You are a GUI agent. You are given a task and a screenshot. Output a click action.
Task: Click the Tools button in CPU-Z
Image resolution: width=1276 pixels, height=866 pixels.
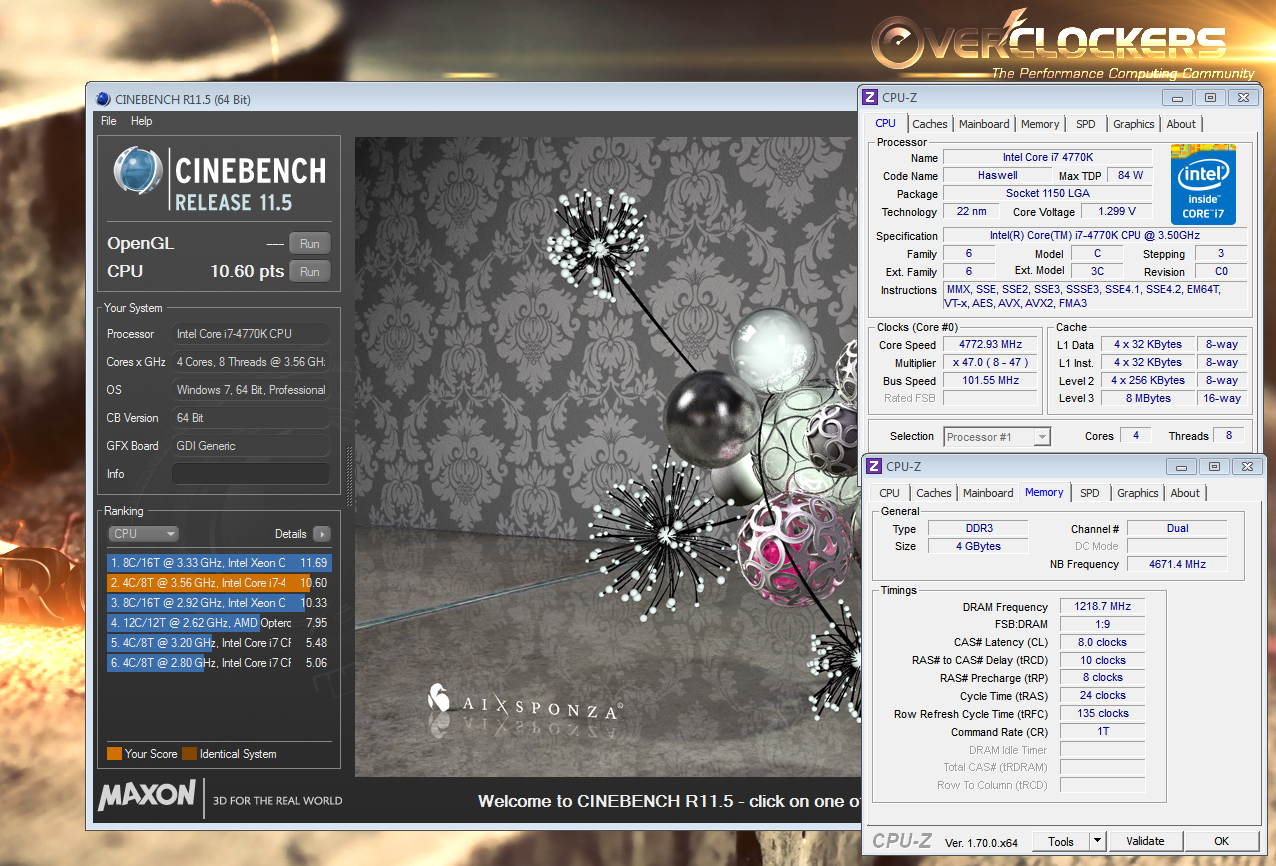(x=1061, y=841)
